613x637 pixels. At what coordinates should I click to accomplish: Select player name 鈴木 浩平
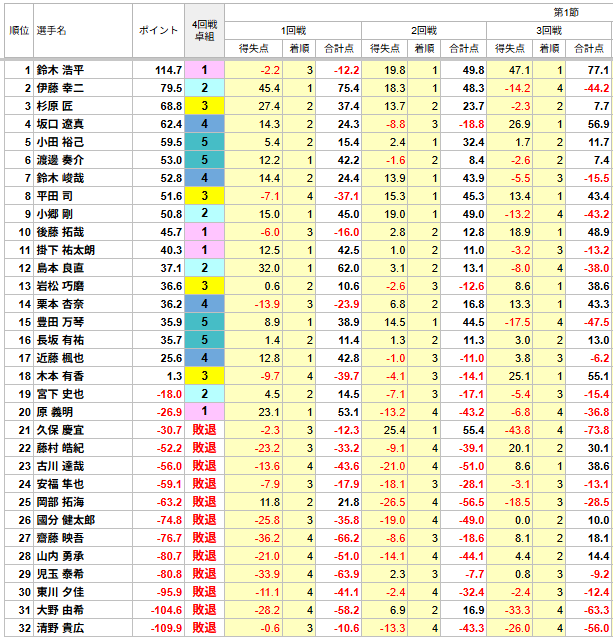pyautogui.click(x=60, y=70)
